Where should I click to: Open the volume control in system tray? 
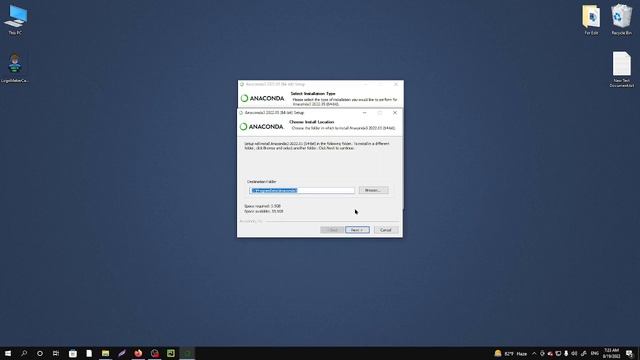tap(574, 353)
